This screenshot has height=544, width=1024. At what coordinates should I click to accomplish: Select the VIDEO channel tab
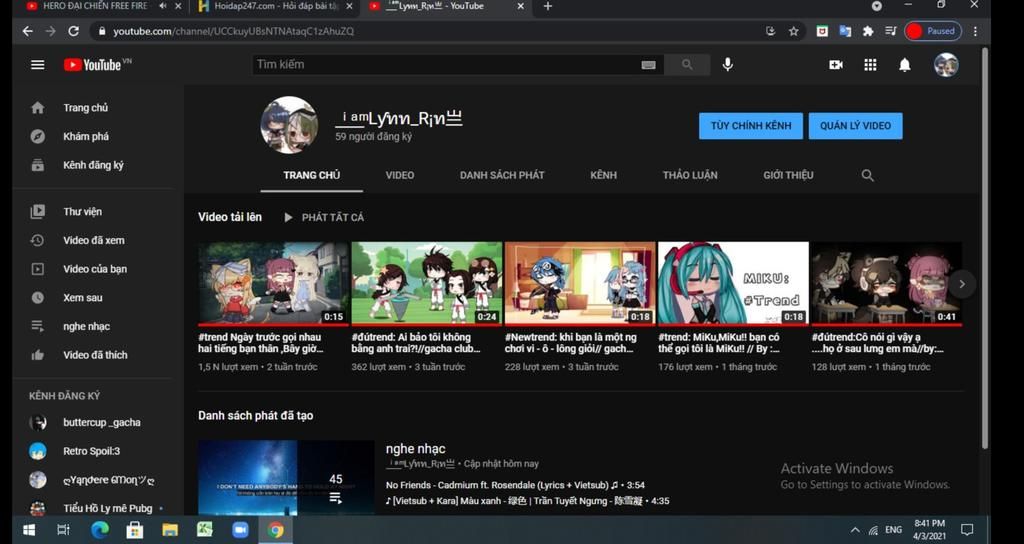coord(400,175)
